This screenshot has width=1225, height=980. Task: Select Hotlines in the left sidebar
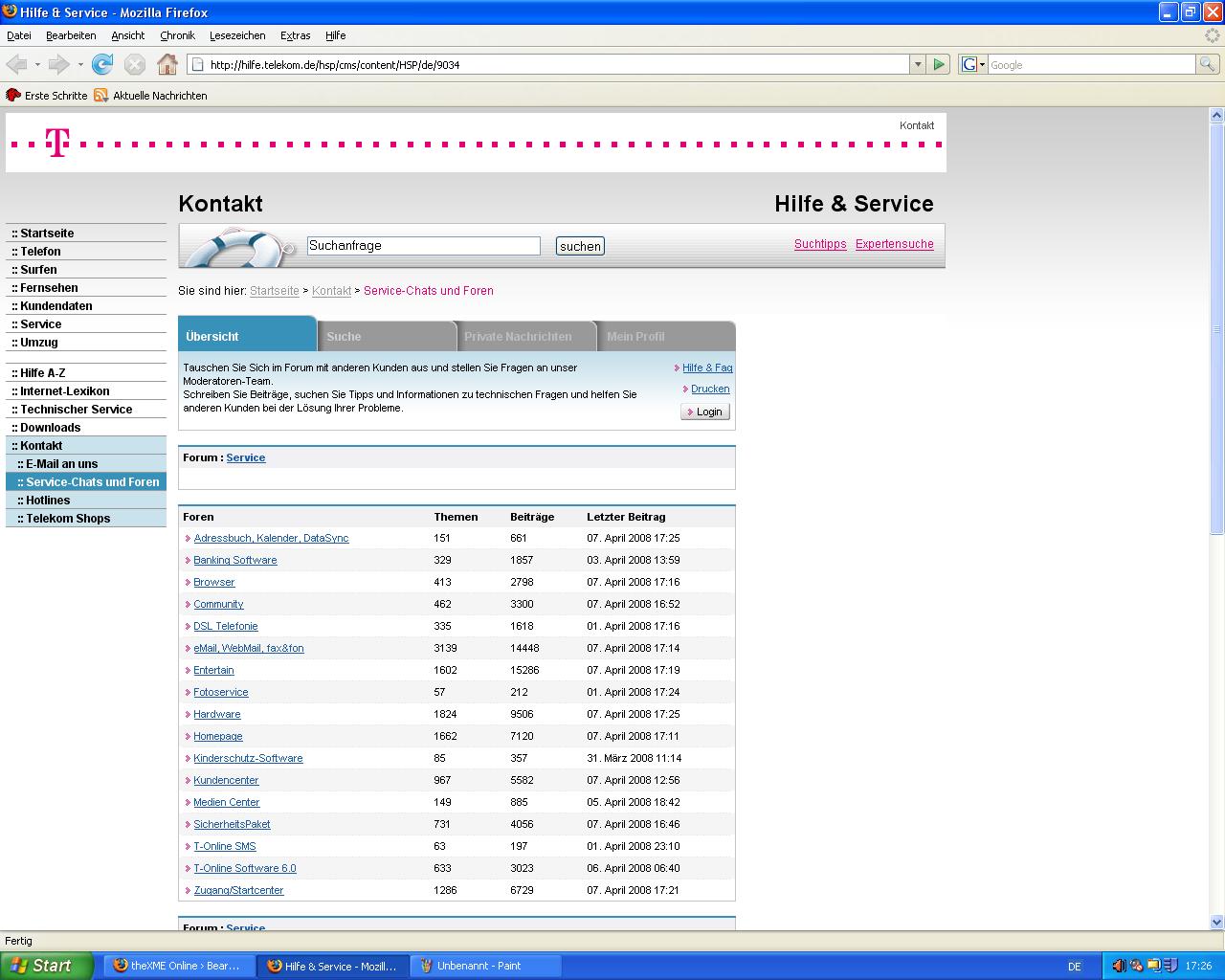click(48, 501)
